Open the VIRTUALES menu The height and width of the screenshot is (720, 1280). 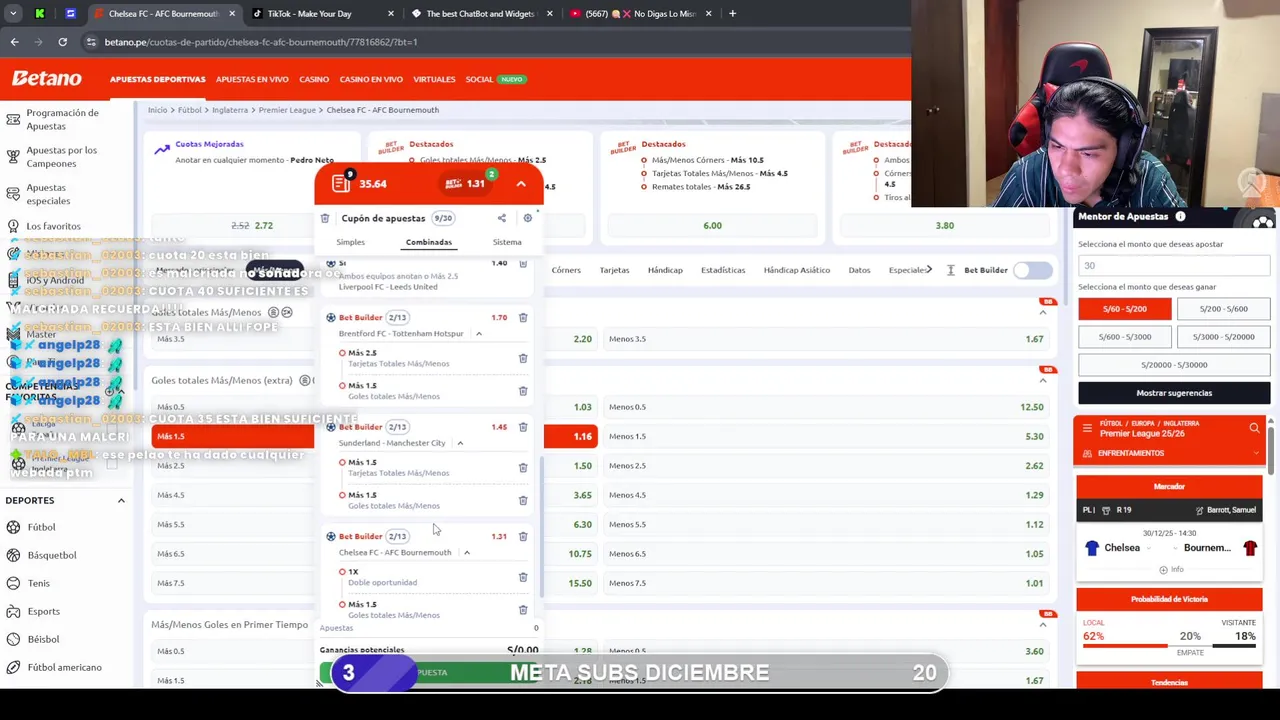click(x=434, y=79)
